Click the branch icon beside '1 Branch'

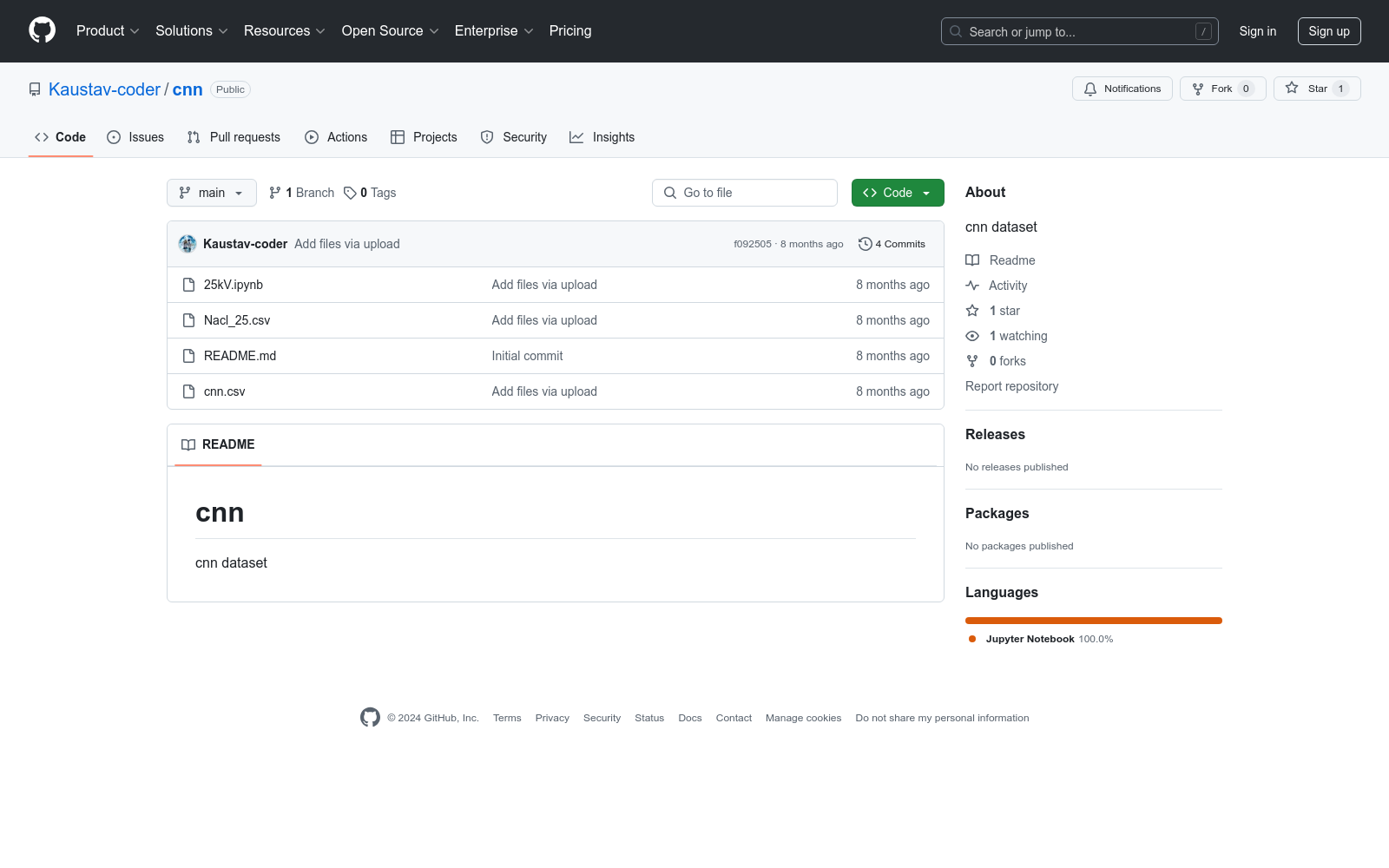(275, 193)
